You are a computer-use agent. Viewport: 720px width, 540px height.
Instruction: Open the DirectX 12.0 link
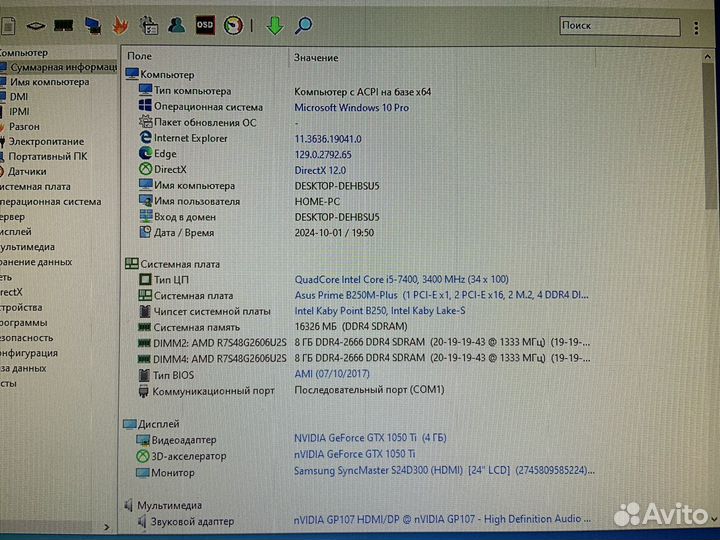tap(320, 170)
